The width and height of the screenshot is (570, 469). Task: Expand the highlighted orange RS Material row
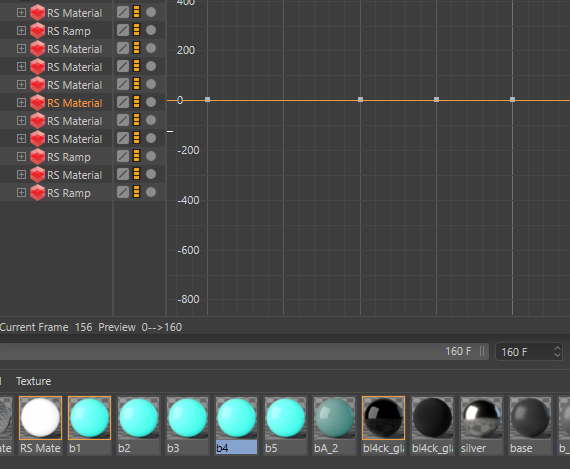pyautogui.click(x=21, y=103)
